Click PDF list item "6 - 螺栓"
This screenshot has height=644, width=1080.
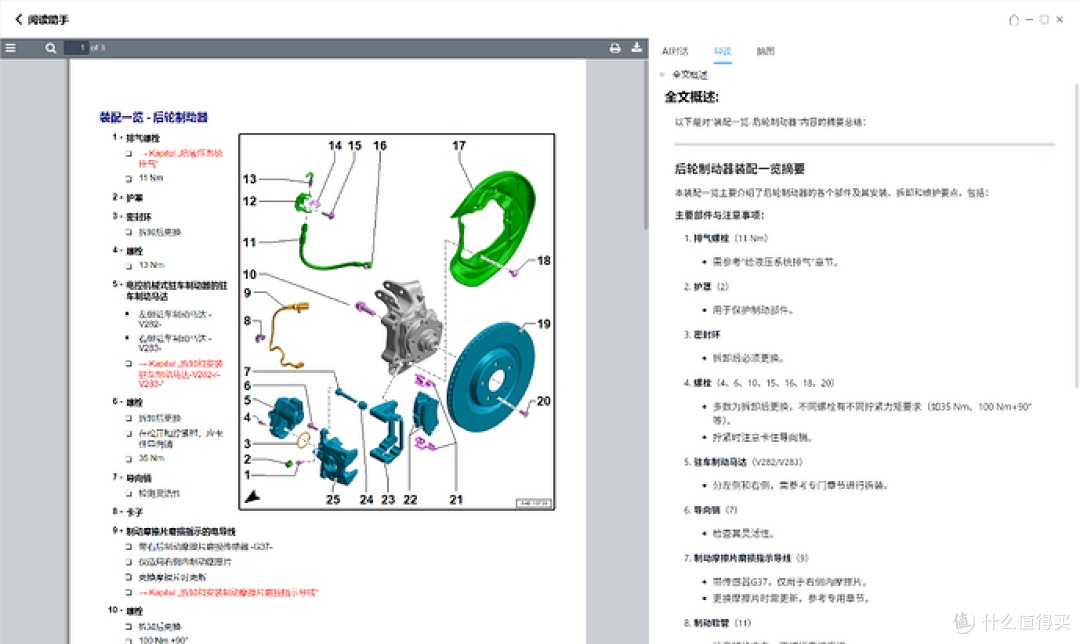pyautogui.click(x=128, y=402)
